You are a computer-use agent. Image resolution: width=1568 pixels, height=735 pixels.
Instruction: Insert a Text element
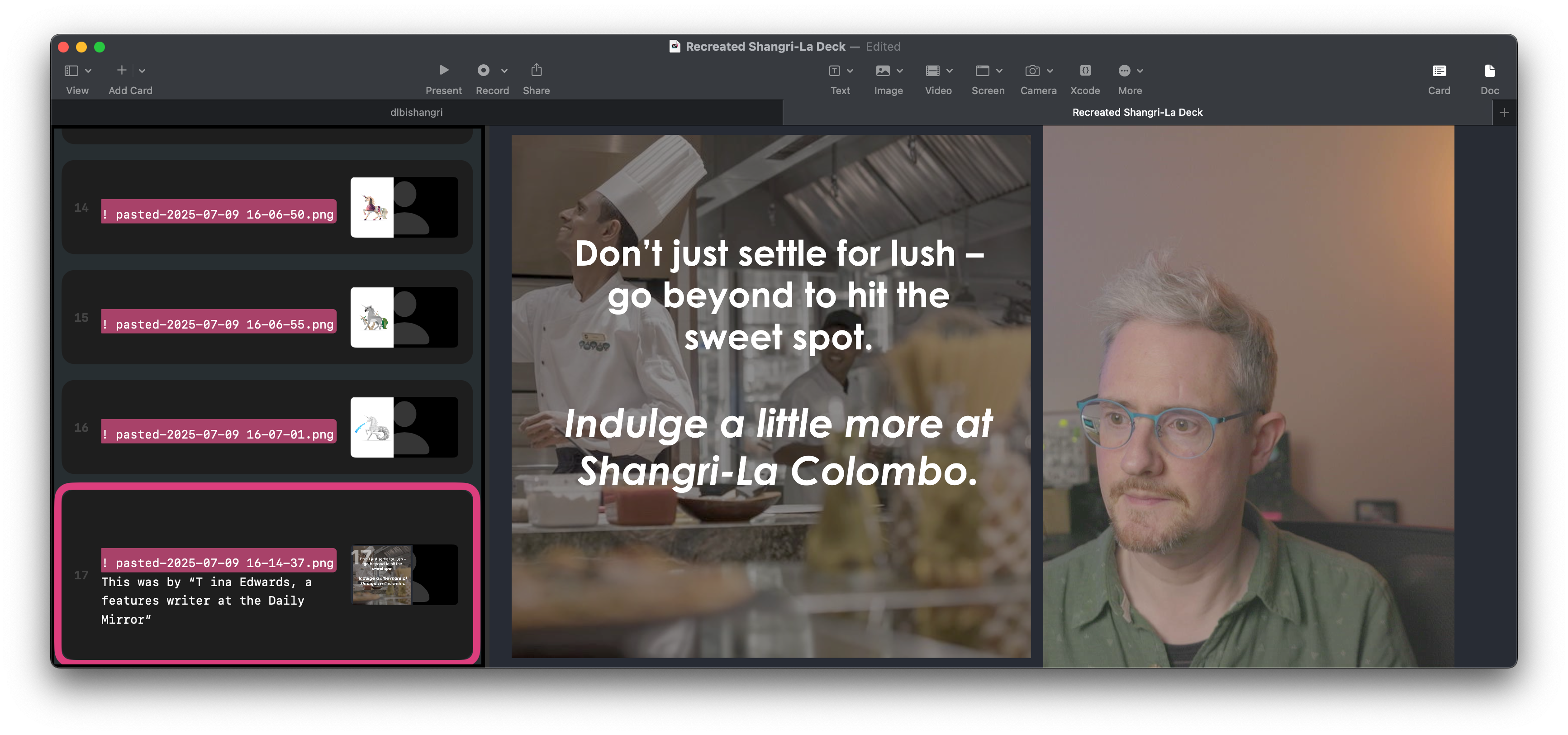(835, 71)
